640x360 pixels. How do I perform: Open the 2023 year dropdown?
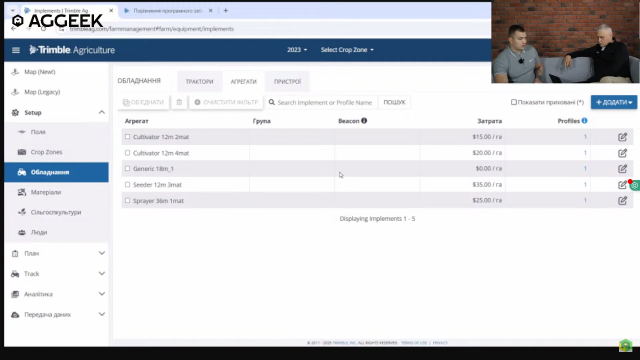pyautogui.click(x=297, y=50)
